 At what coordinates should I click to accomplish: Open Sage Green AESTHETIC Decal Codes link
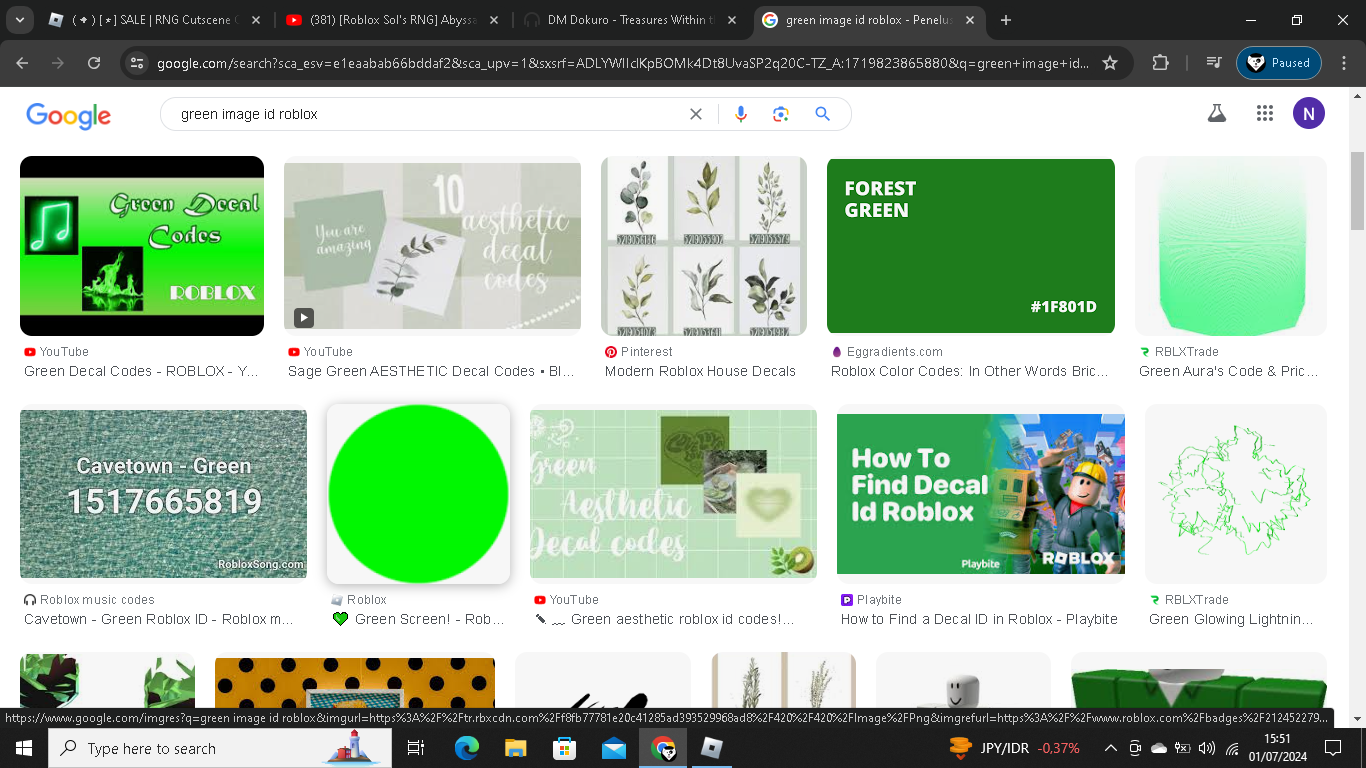point(431,371)
